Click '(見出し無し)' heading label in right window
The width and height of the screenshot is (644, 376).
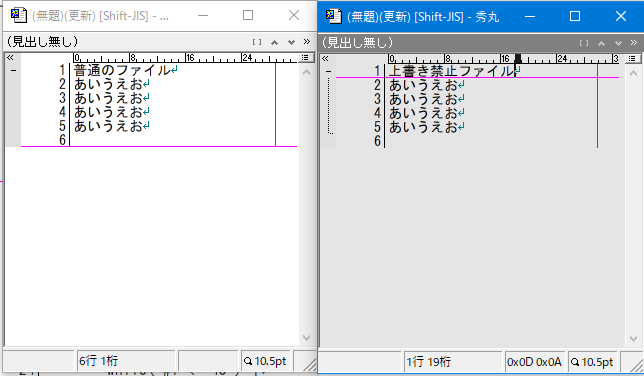pyautogui.click(x=357, y=42)
